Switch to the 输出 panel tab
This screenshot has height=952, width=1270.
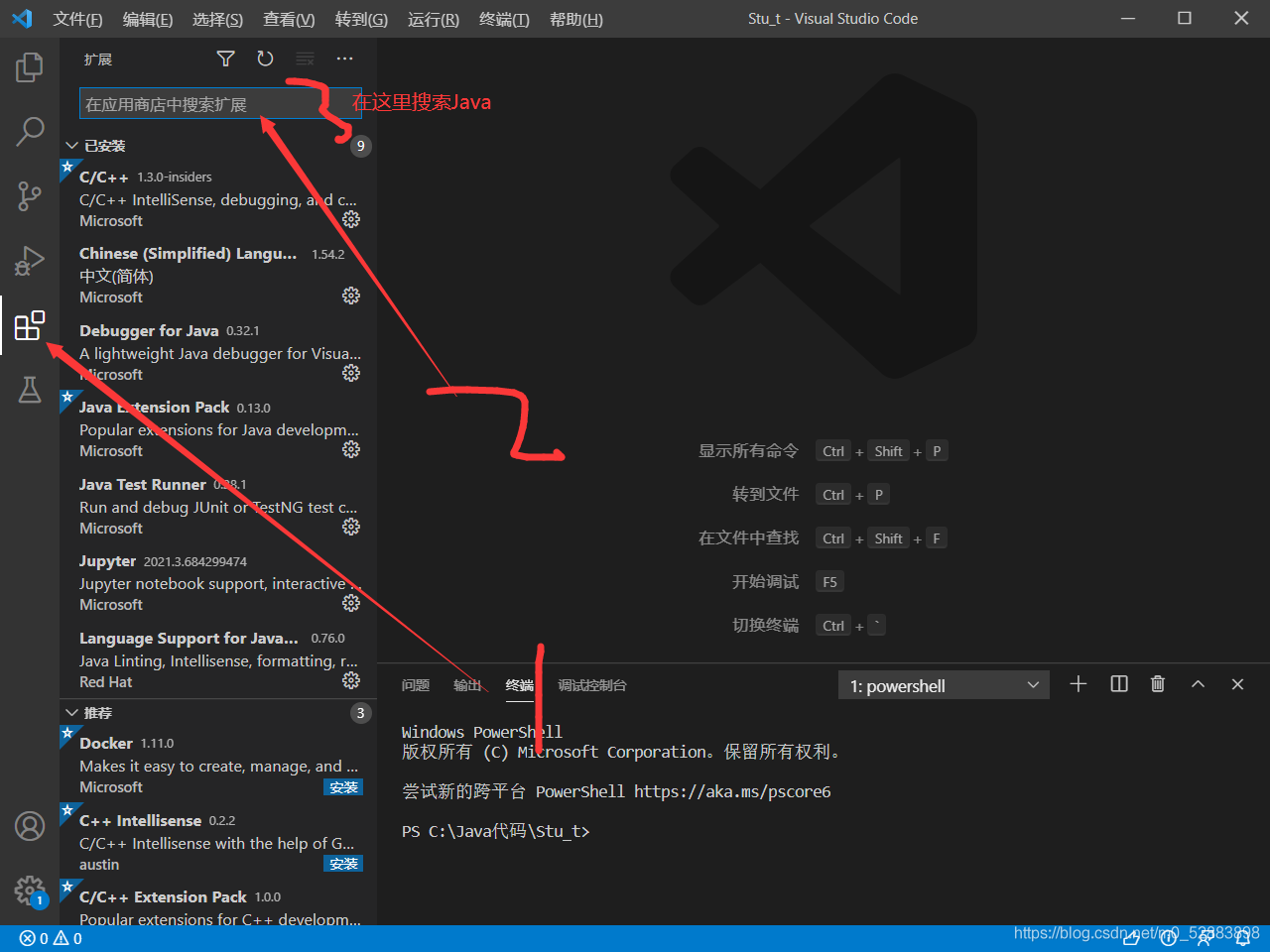click(x=467, y=685)
